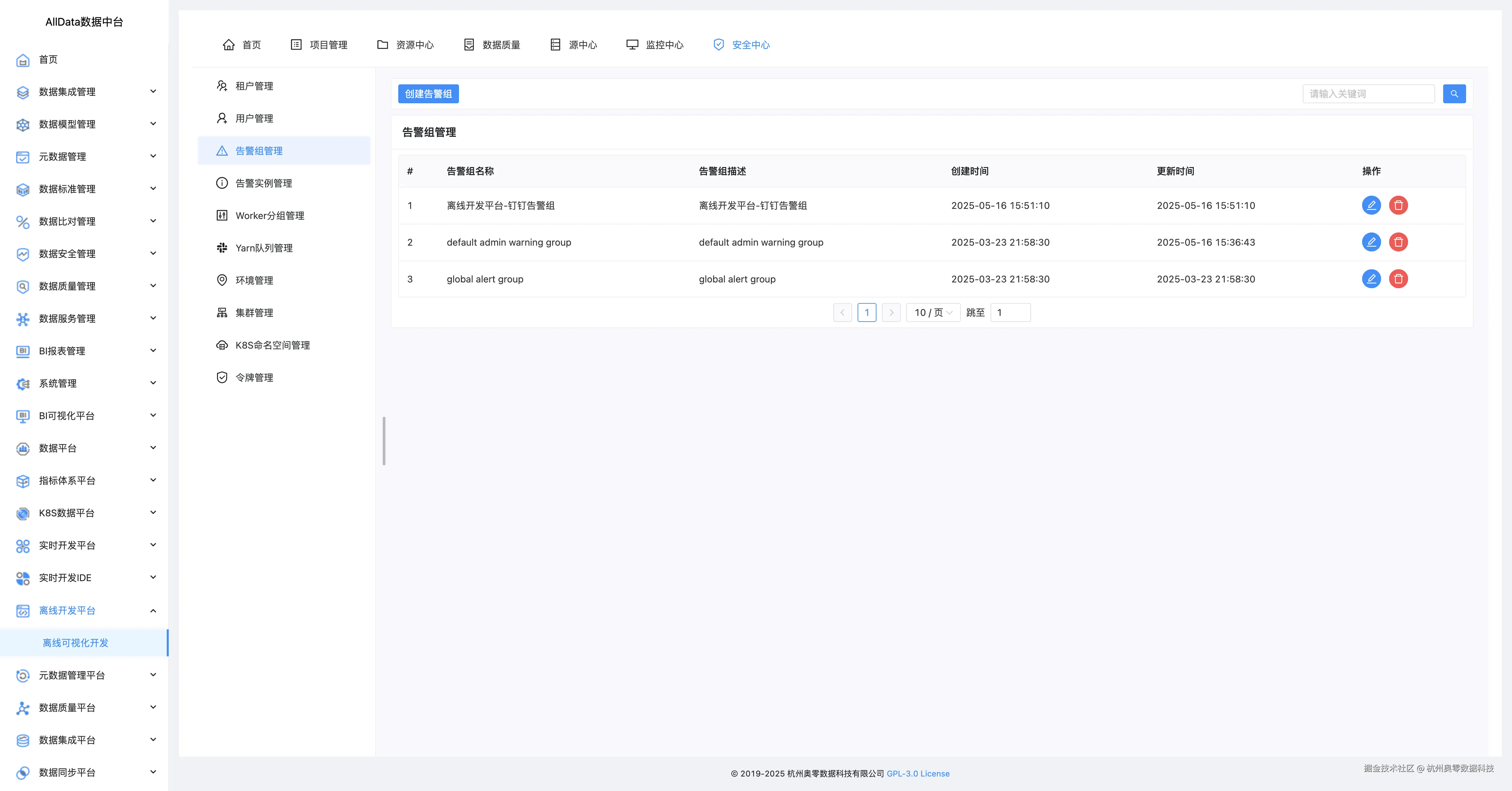The image size is (1512, 791).
Task: Open the 10 / 页 page size dropdown
Action: click(933, 313)
